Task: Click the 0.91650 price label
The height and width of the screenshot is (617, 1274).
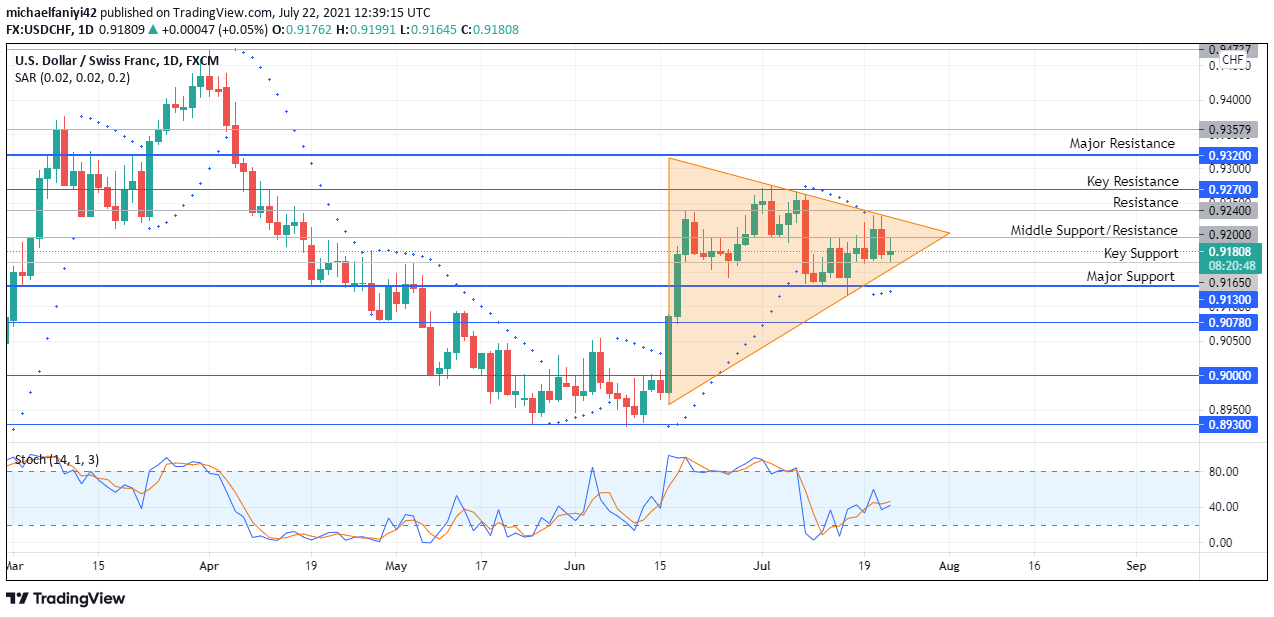Action: pyautogui.click(x=1231, y=283)
